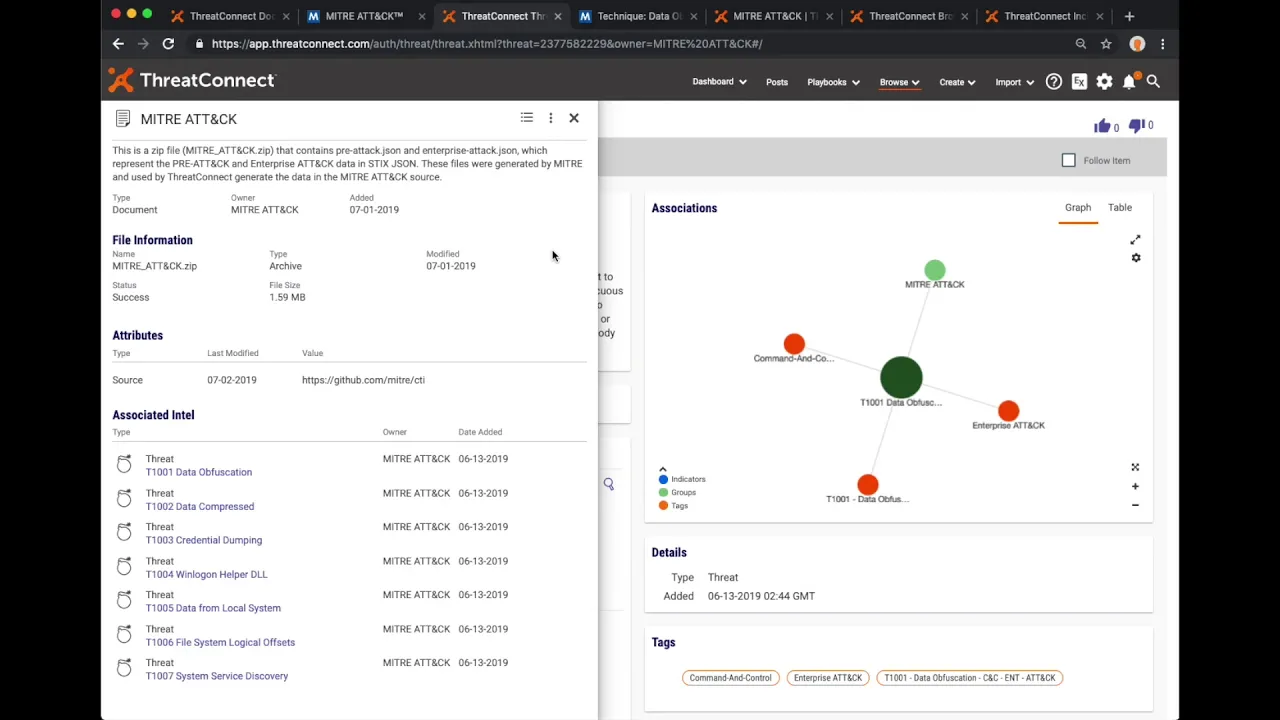Open T1005 Data from Local System link
Viewport: 1280px width, 720px height.
pyautogui.click(x=213, y=608)
